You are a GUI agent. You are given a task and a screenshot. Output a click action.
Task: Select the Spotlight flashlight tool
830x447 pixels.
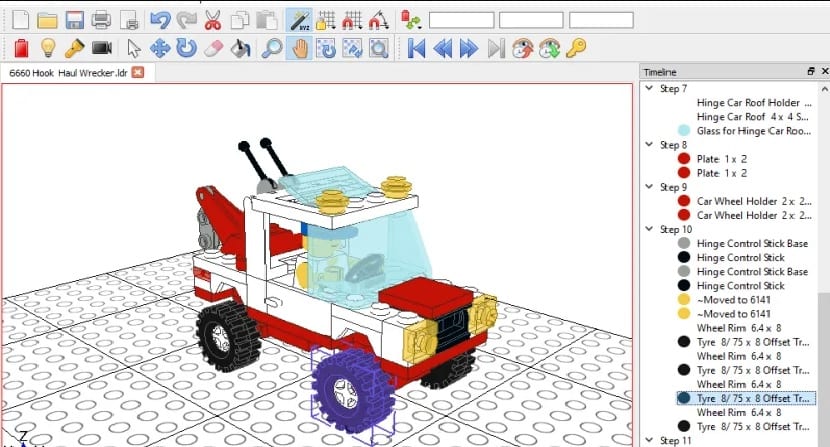click(74, 48)
